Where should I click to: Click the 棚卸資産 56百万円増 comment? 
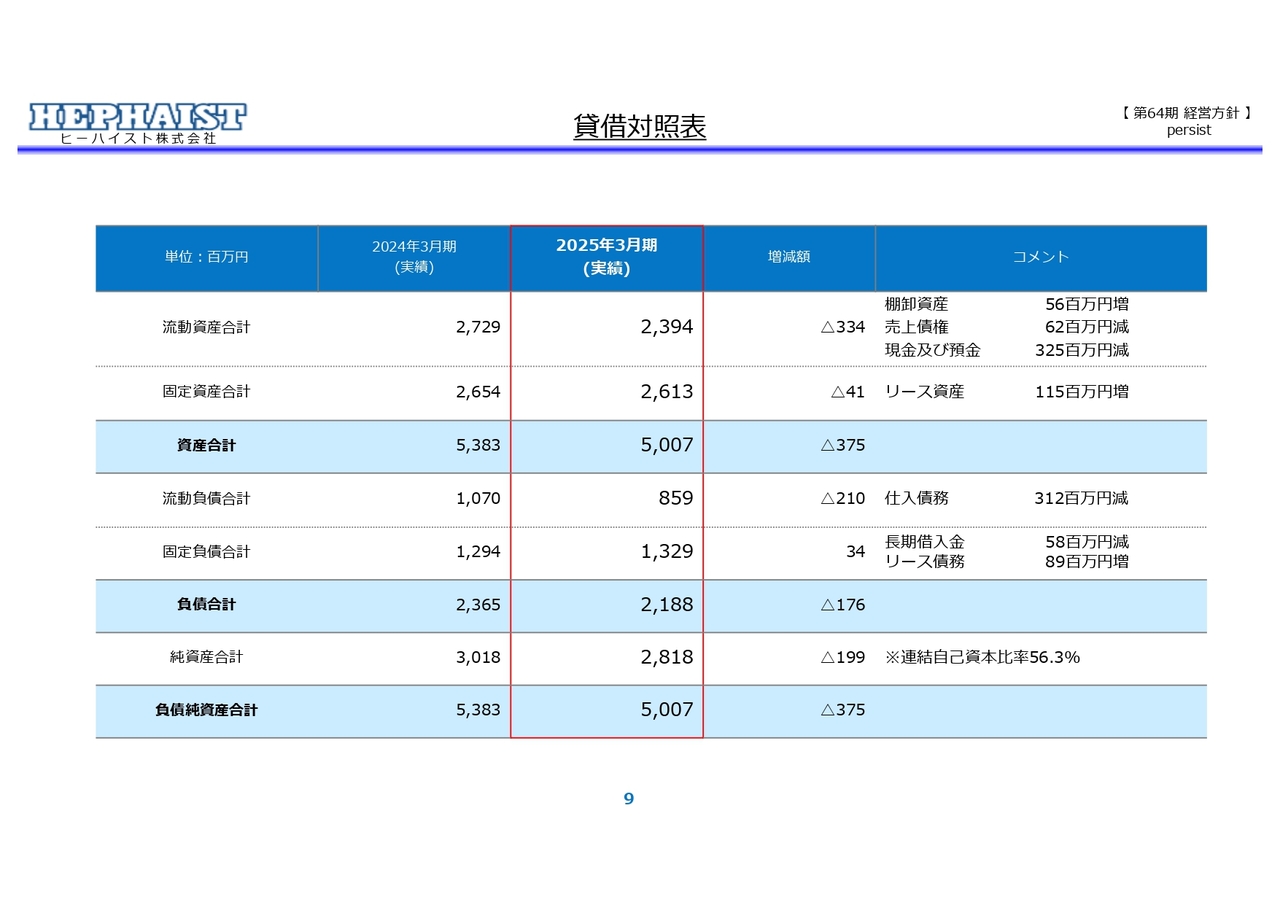tap(1007, 304)
